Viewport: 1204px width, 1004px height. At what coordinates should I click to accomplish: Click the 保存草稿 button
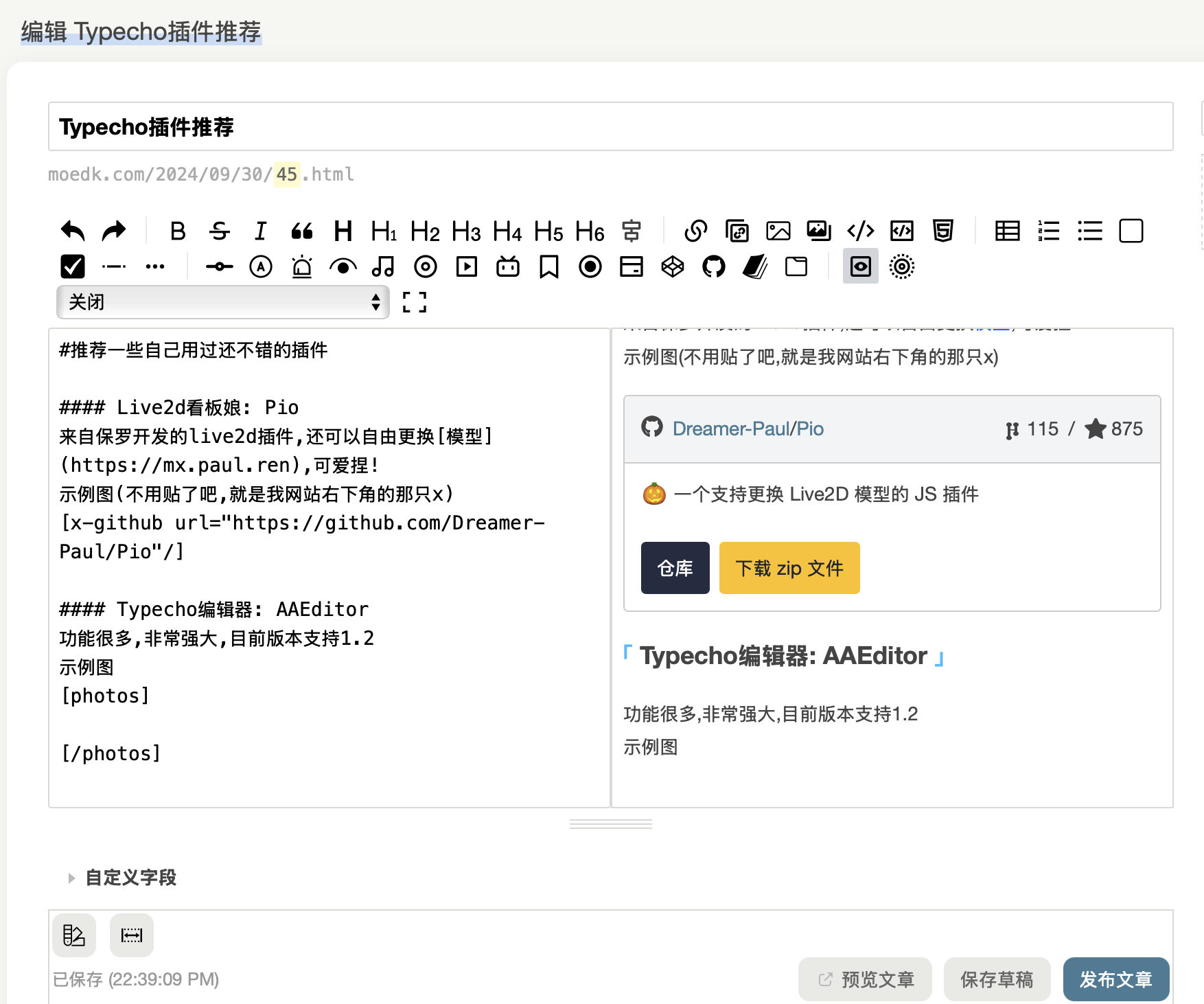coord(997,979)
